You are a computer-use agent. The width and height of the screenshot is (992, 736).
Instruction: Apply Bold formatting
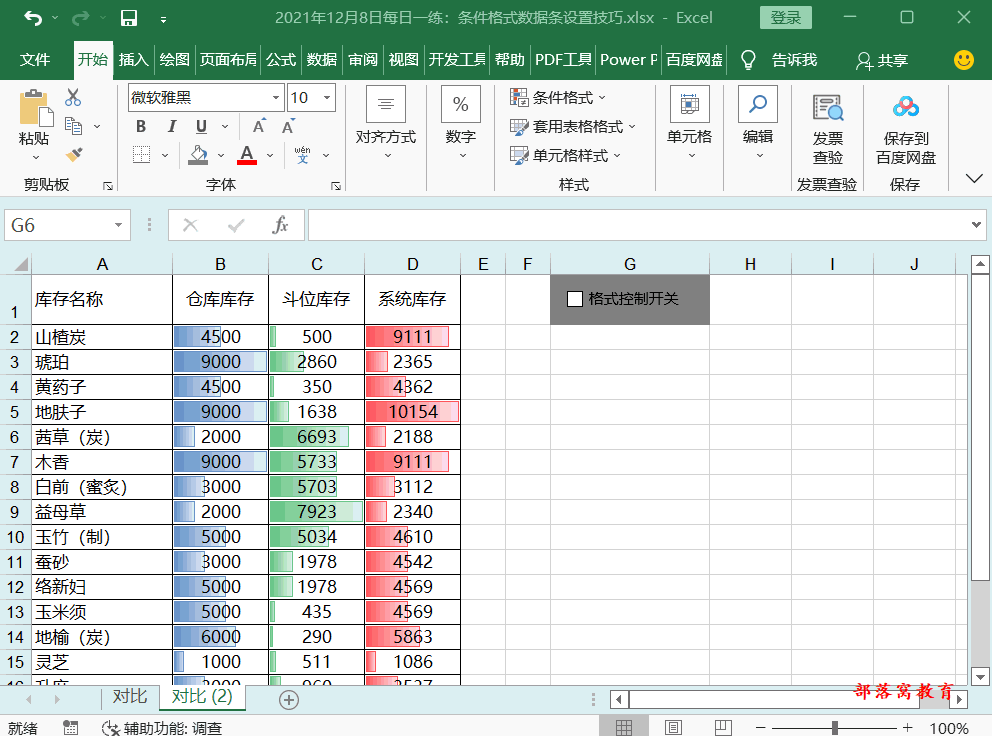pos(141,127)
